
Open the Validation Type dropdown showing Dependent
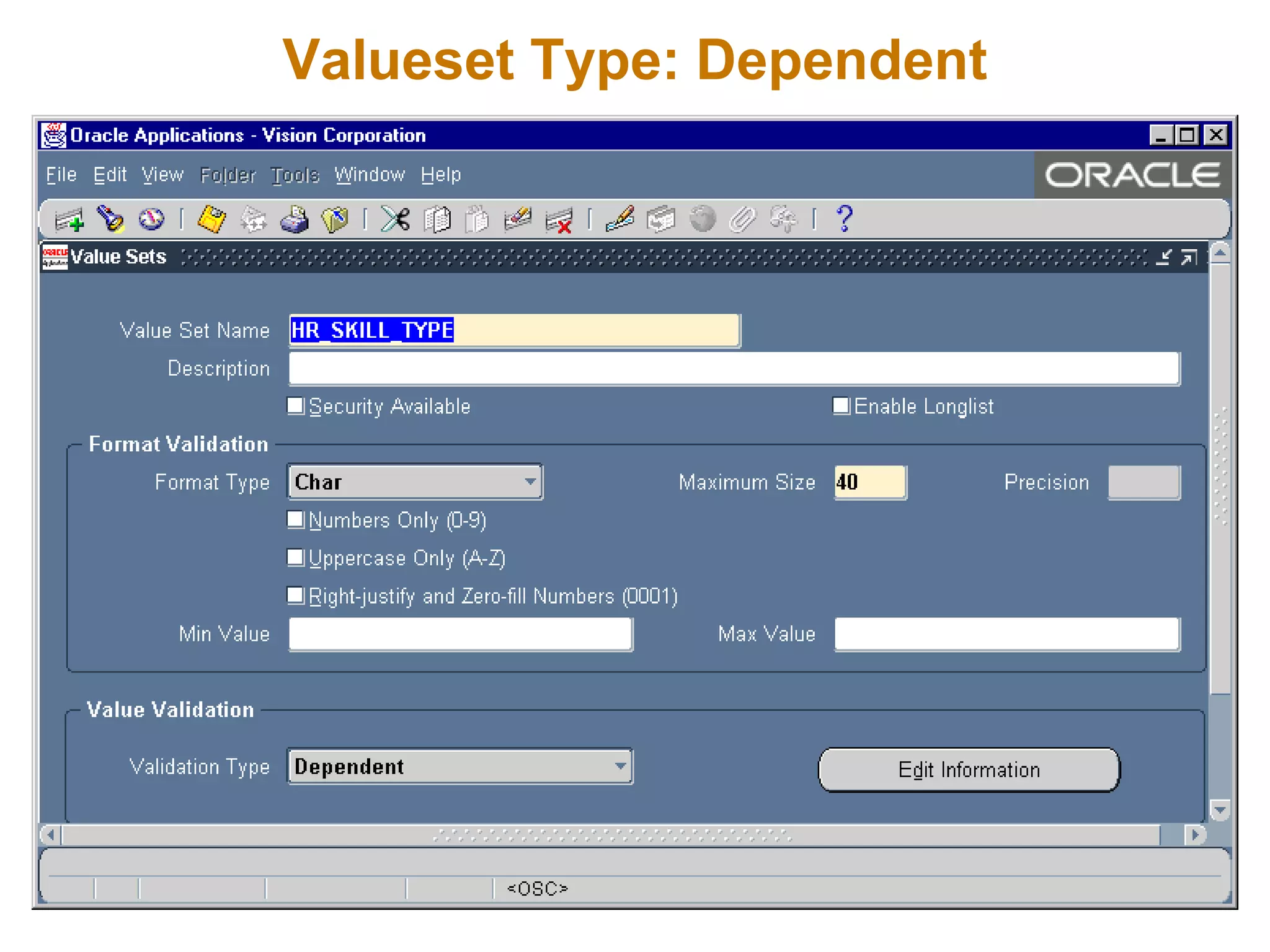pos(460,766)
